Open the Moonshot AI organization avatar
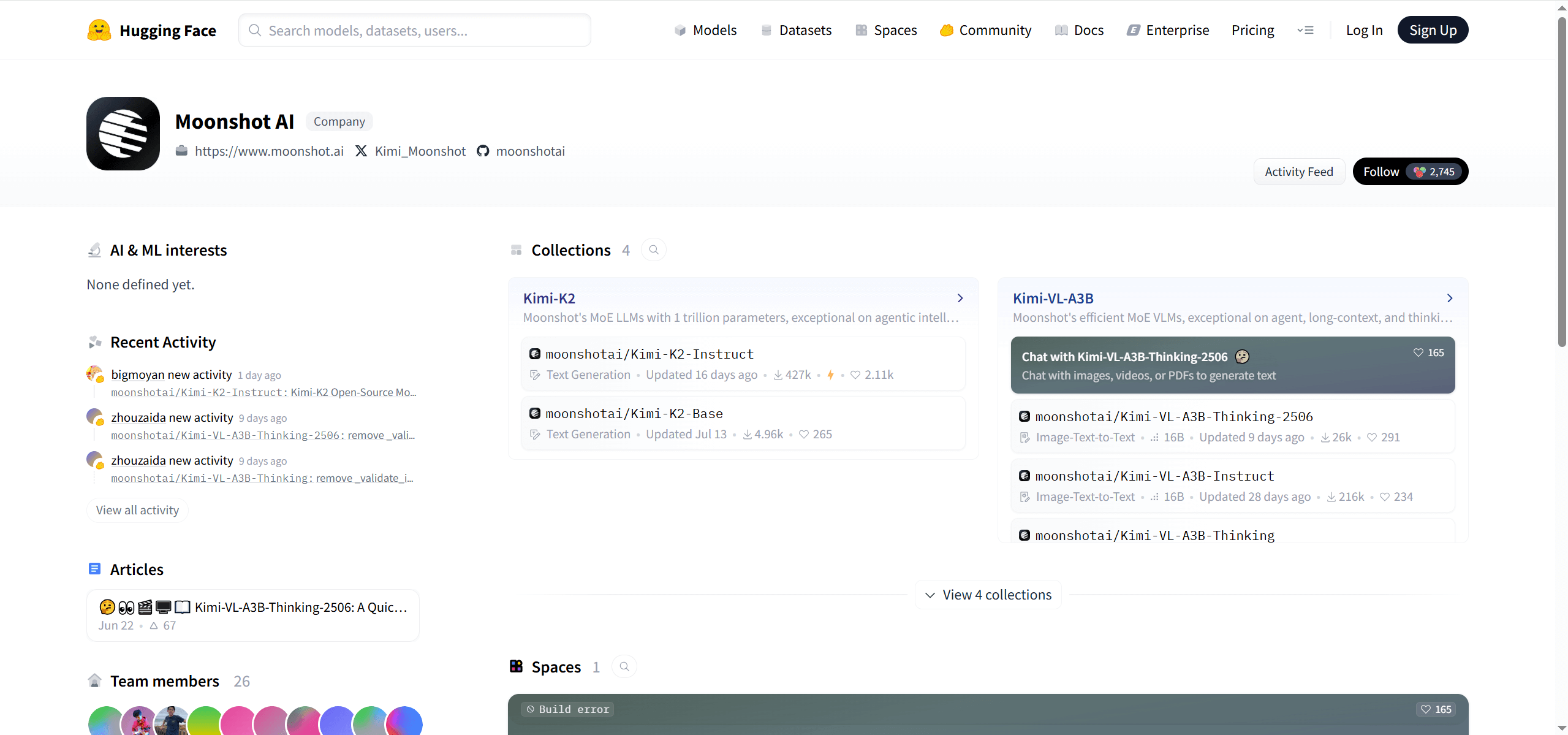 pyautogui.click(x=123, y=134)
